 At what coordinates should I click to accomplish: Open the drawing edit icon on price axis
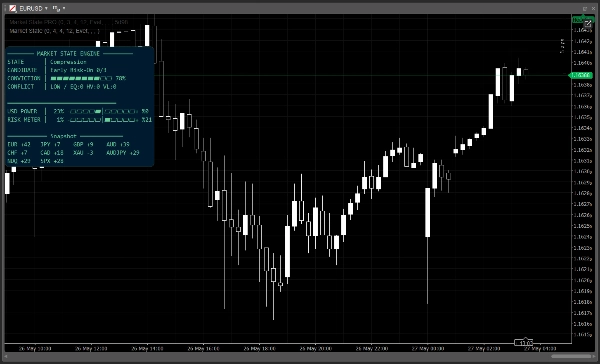tap(588, 24)
